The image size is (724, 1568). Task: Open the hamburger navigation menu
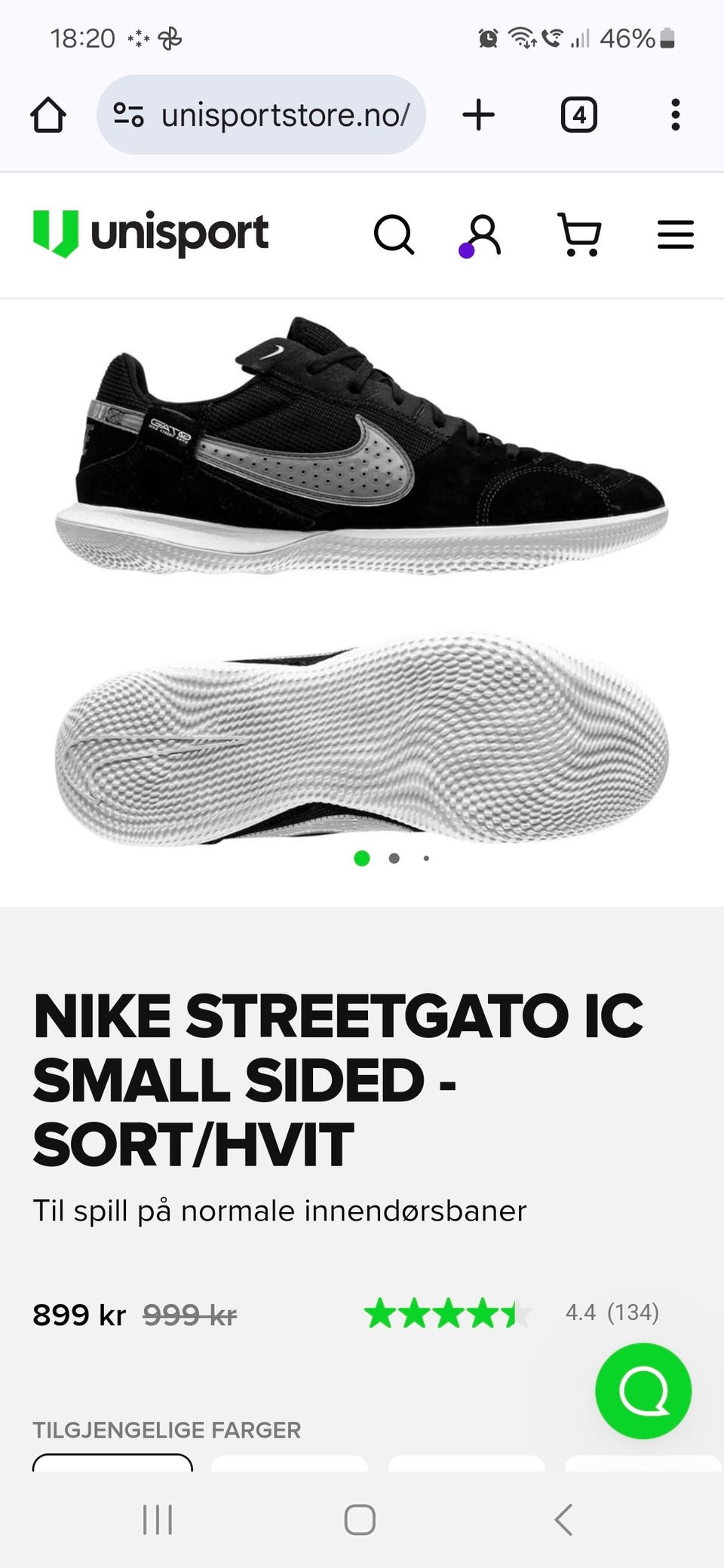click(675, 234)
